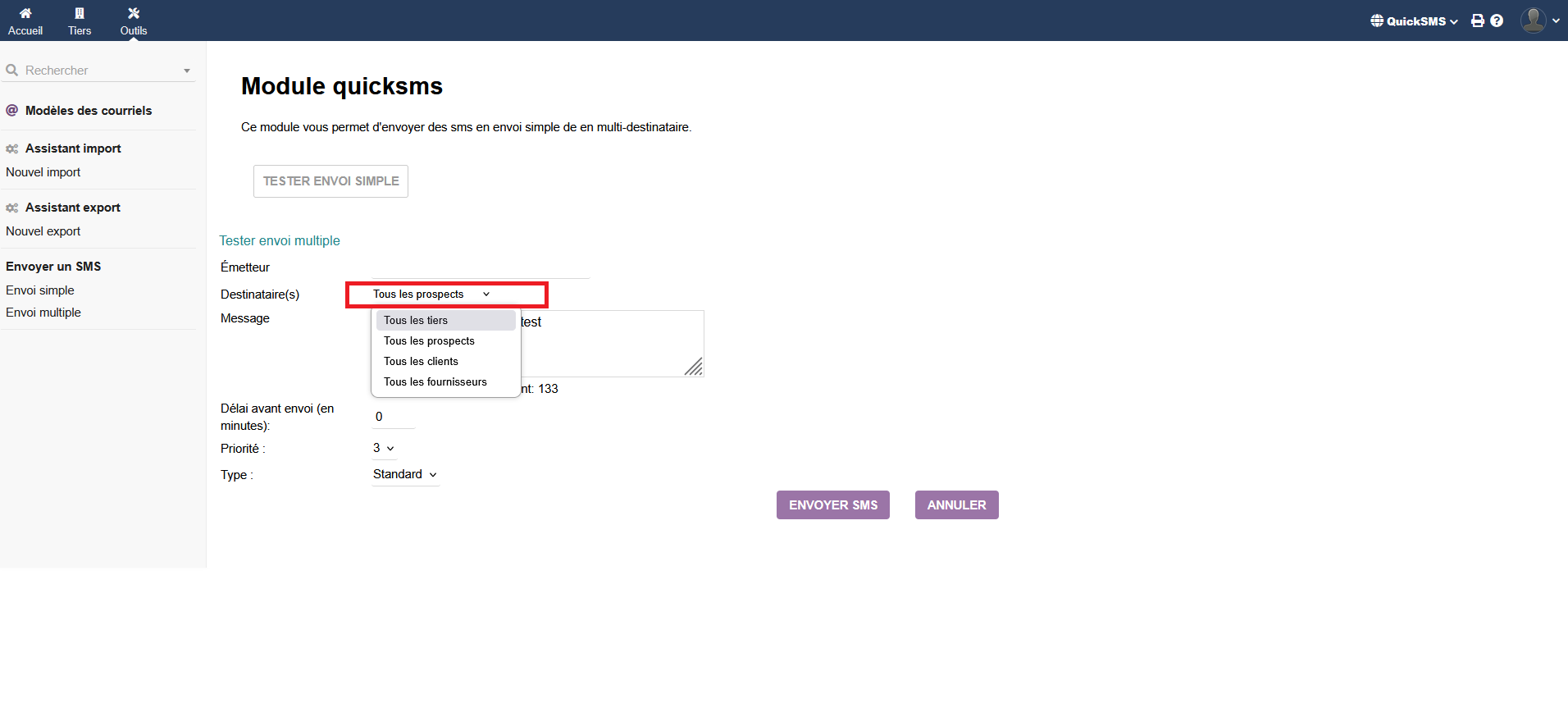
Task: Click the Outils tools icon
Action: coord(134,13)
